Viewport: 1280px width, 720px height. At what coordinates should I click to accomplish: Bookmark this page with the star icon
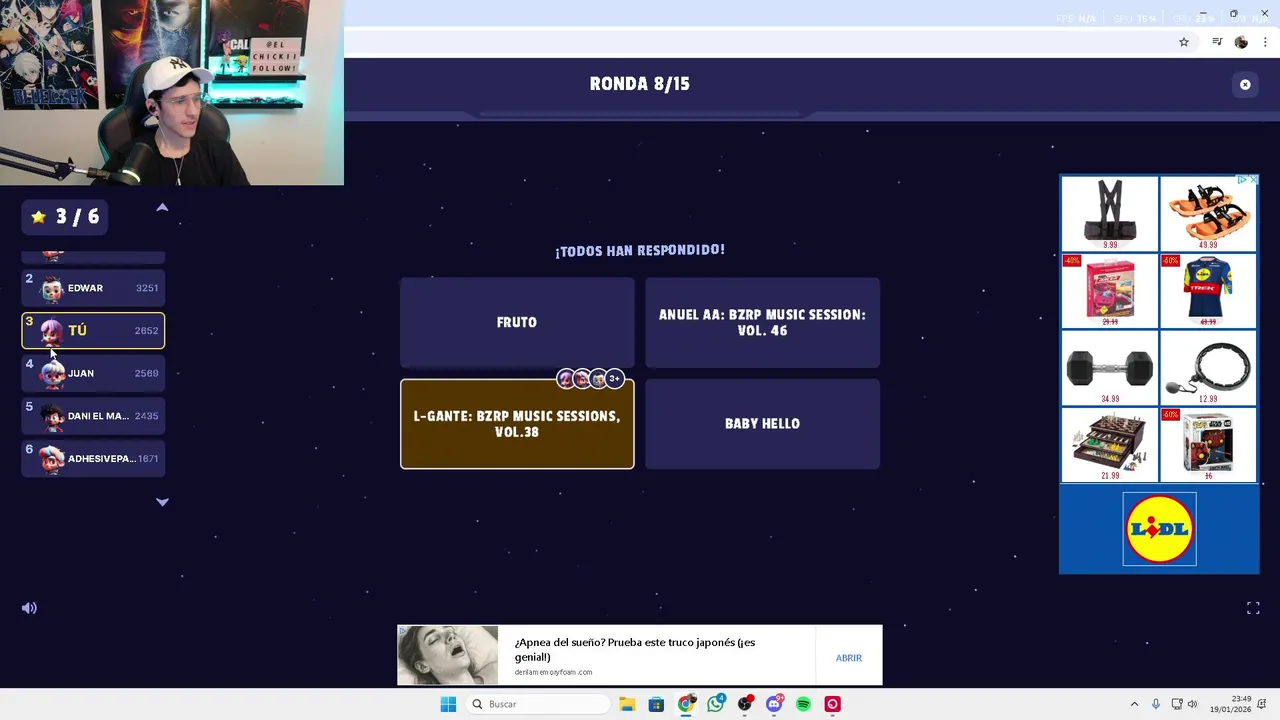click(1184, 42)
